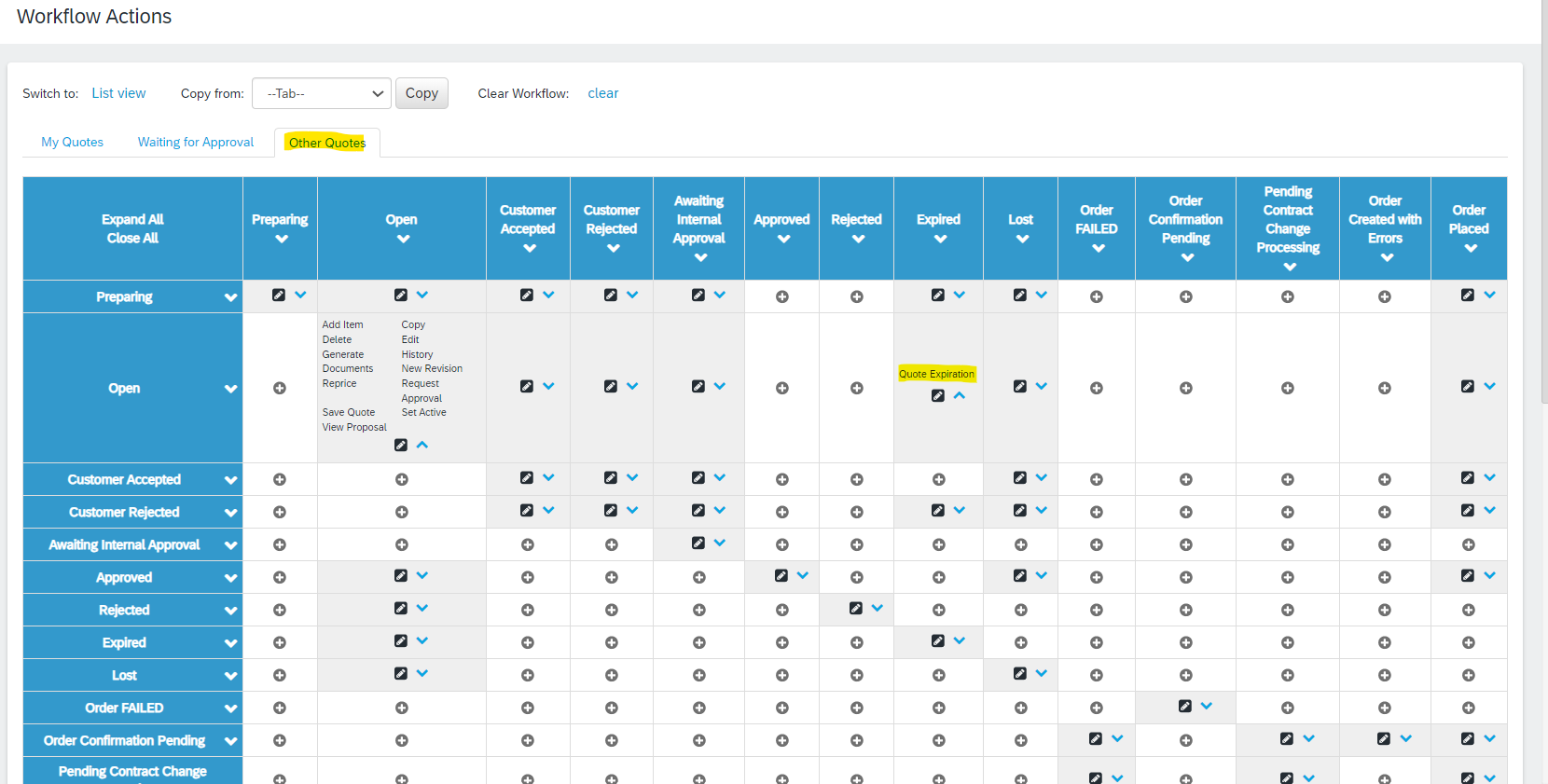The width and height of the screenshot is (1548, 784).
Task: Expand Expired row Expired column cell chevron
Action: 960,640
